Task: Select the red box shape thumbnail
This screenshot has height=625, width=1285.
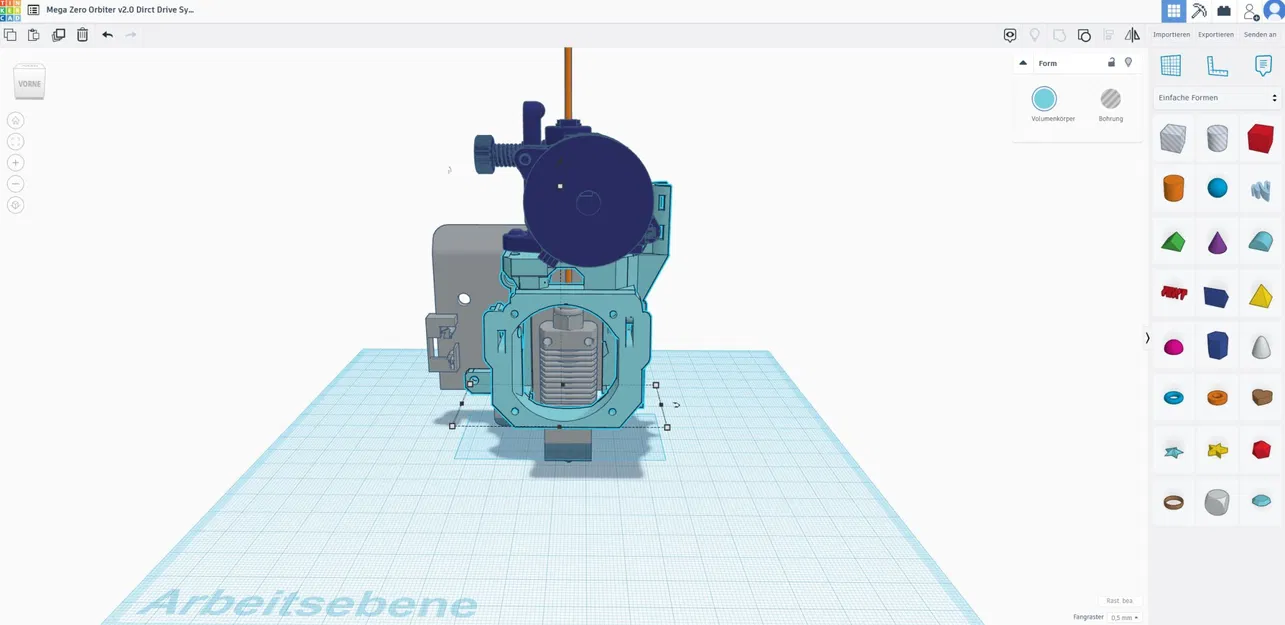Action: pyautogui.click(x=1260, y=138)
